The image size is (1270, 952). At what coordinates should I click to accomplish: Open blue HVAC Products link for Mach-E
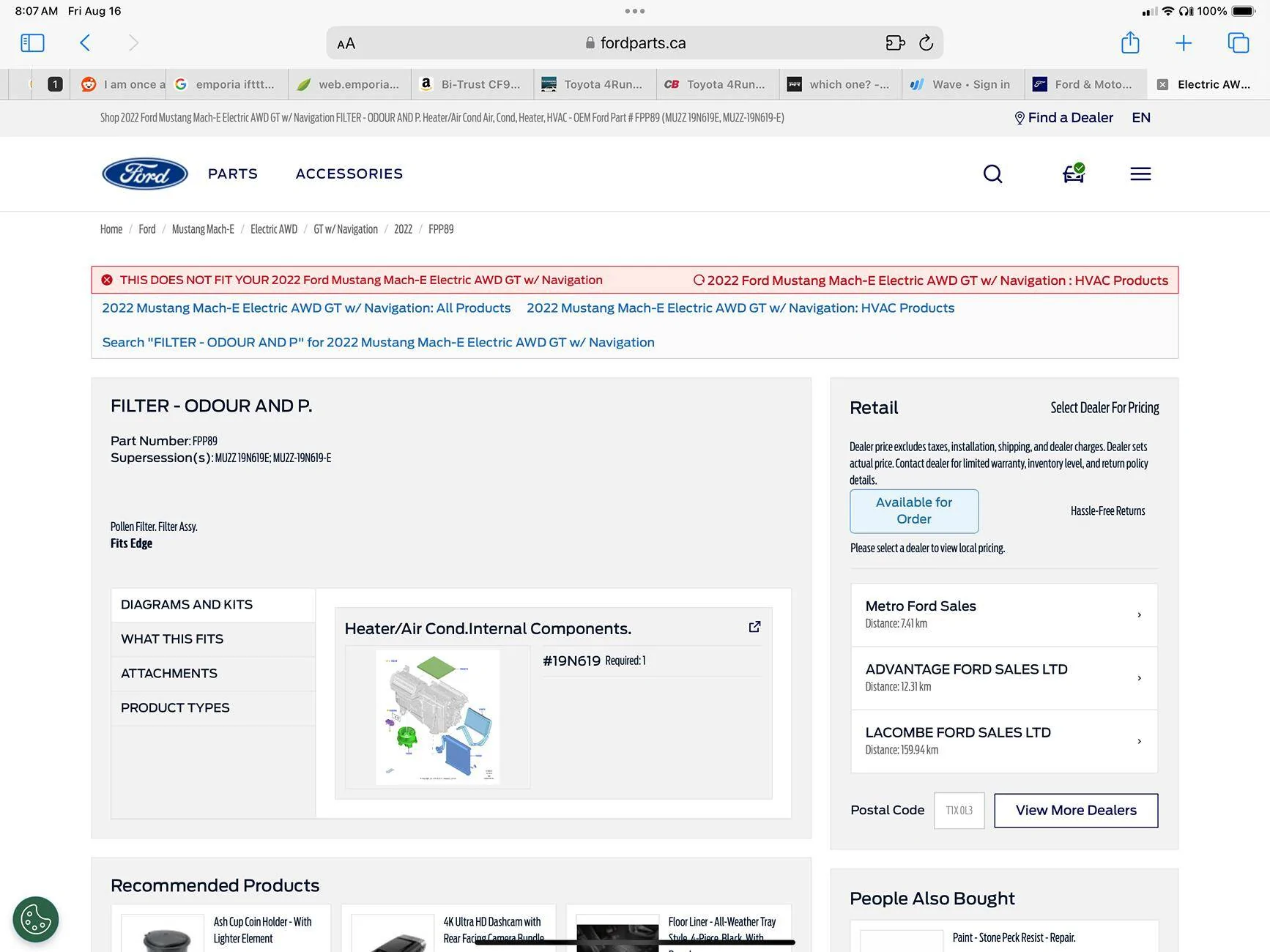740,308
